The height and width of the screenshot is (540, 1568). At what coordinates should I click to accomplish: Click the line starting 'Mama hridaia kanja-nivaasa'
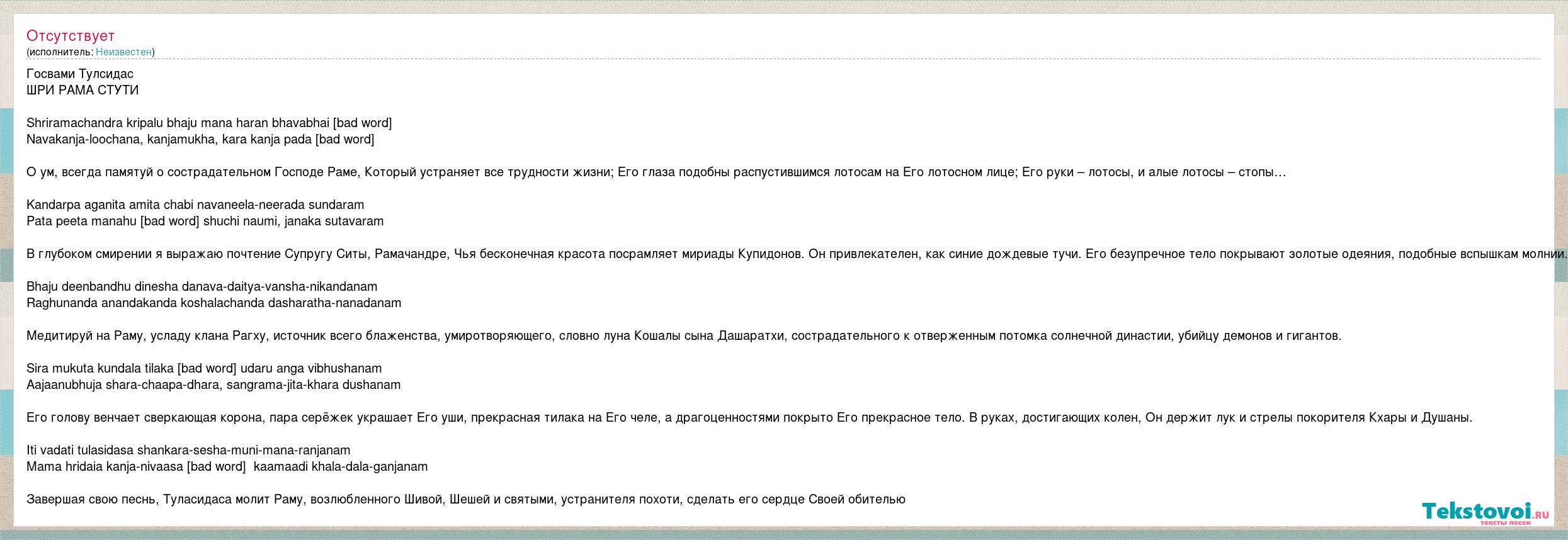point(227,466)
